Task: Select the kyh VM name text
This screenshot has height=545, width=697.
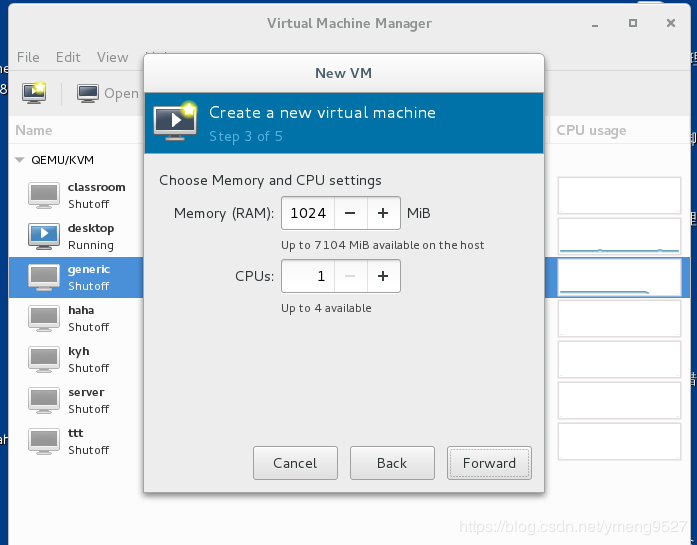Action: 79,351
